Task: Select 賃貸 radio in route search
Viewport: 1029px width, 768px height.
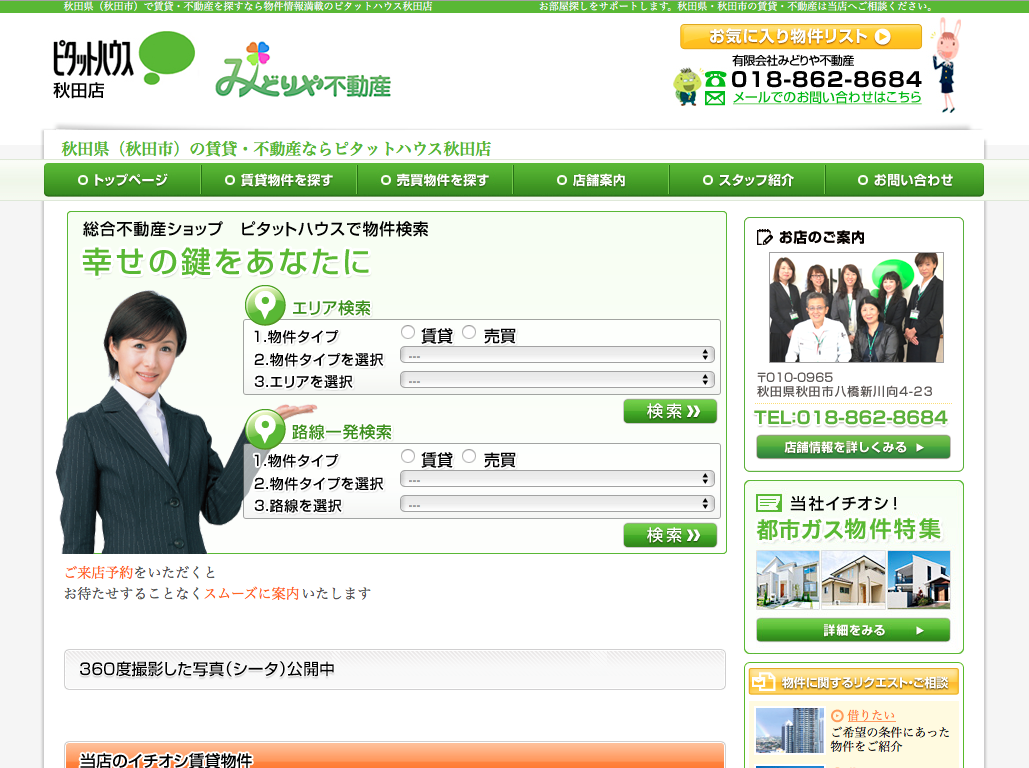Action: (x=408, y=457)
